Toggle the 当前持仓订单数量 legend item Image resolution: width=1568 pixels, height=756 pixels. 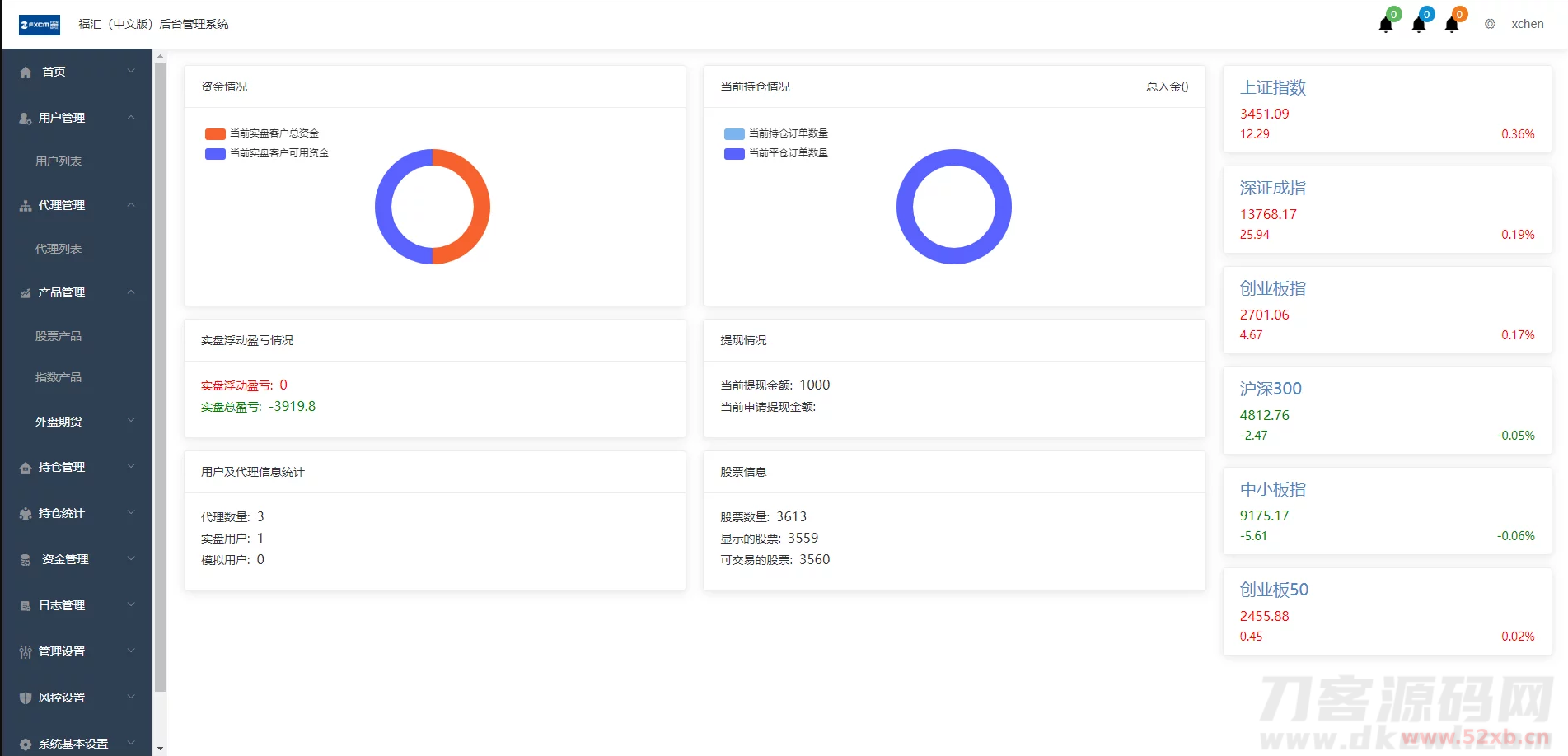tap(776, 133)
